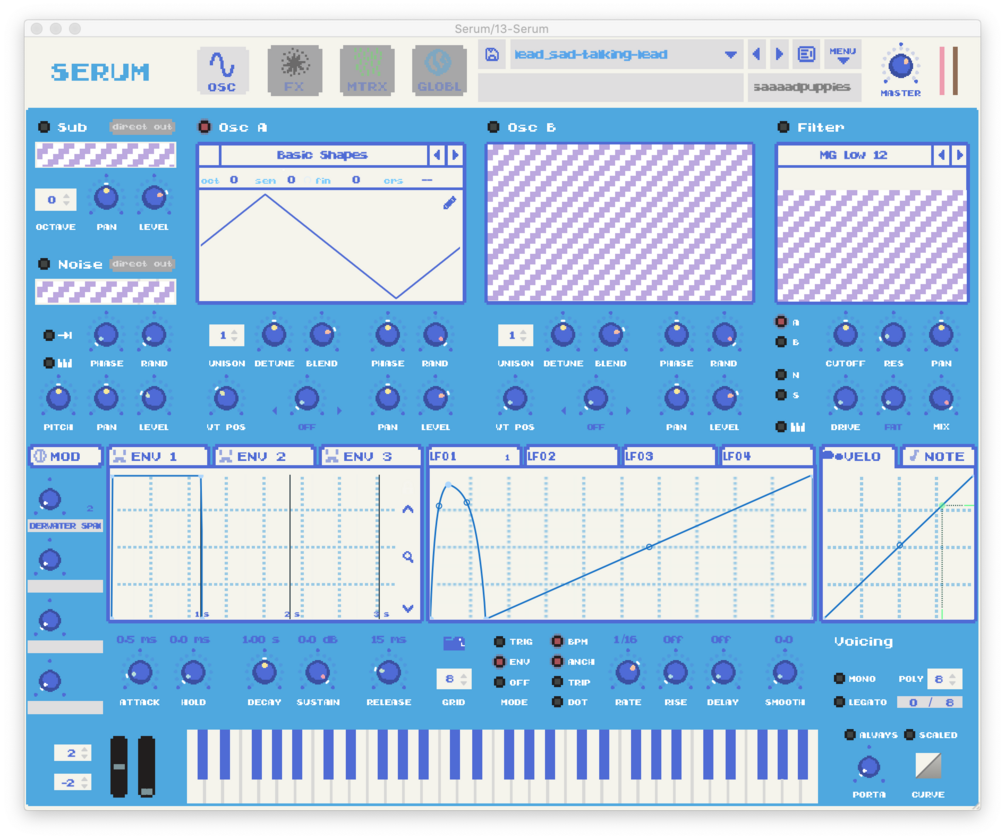1005x839 pixels.
Task: Click the filter Cutoff knob
Action: pos(845,334)
